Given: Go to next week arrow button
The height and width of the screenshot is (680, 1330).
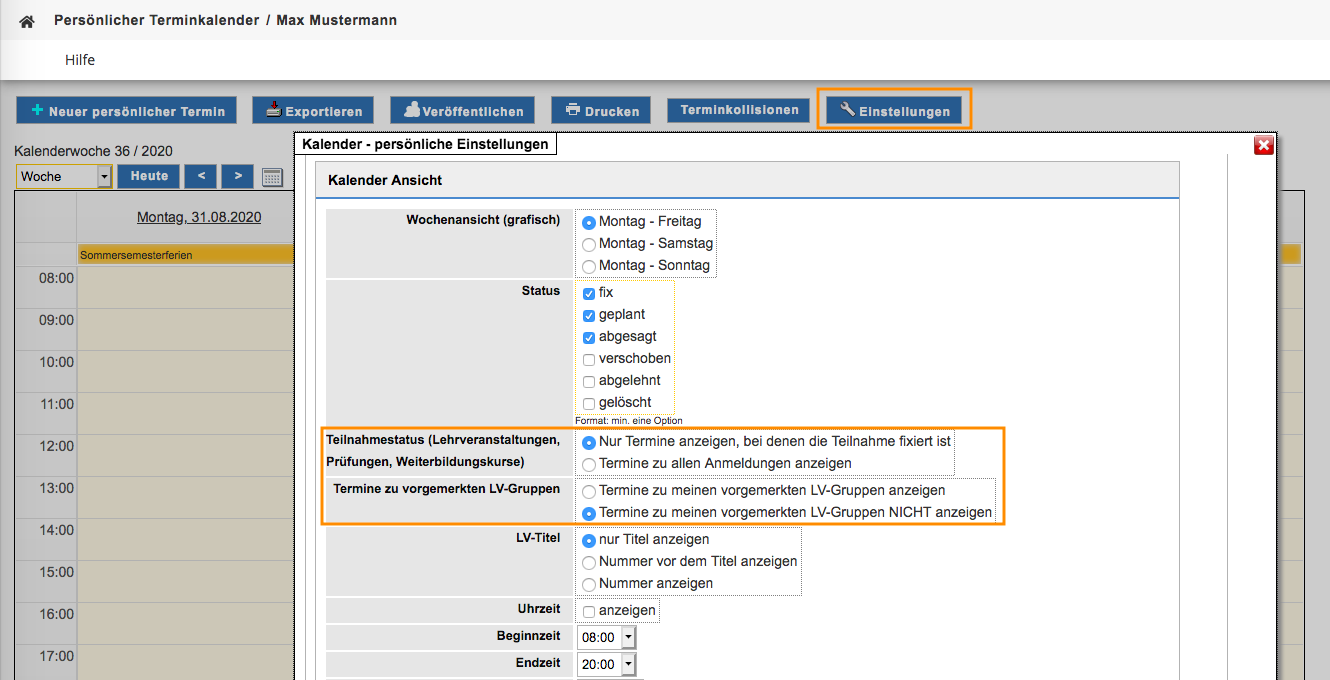Looking at the screenshot, I should click(x=237, y=176).
